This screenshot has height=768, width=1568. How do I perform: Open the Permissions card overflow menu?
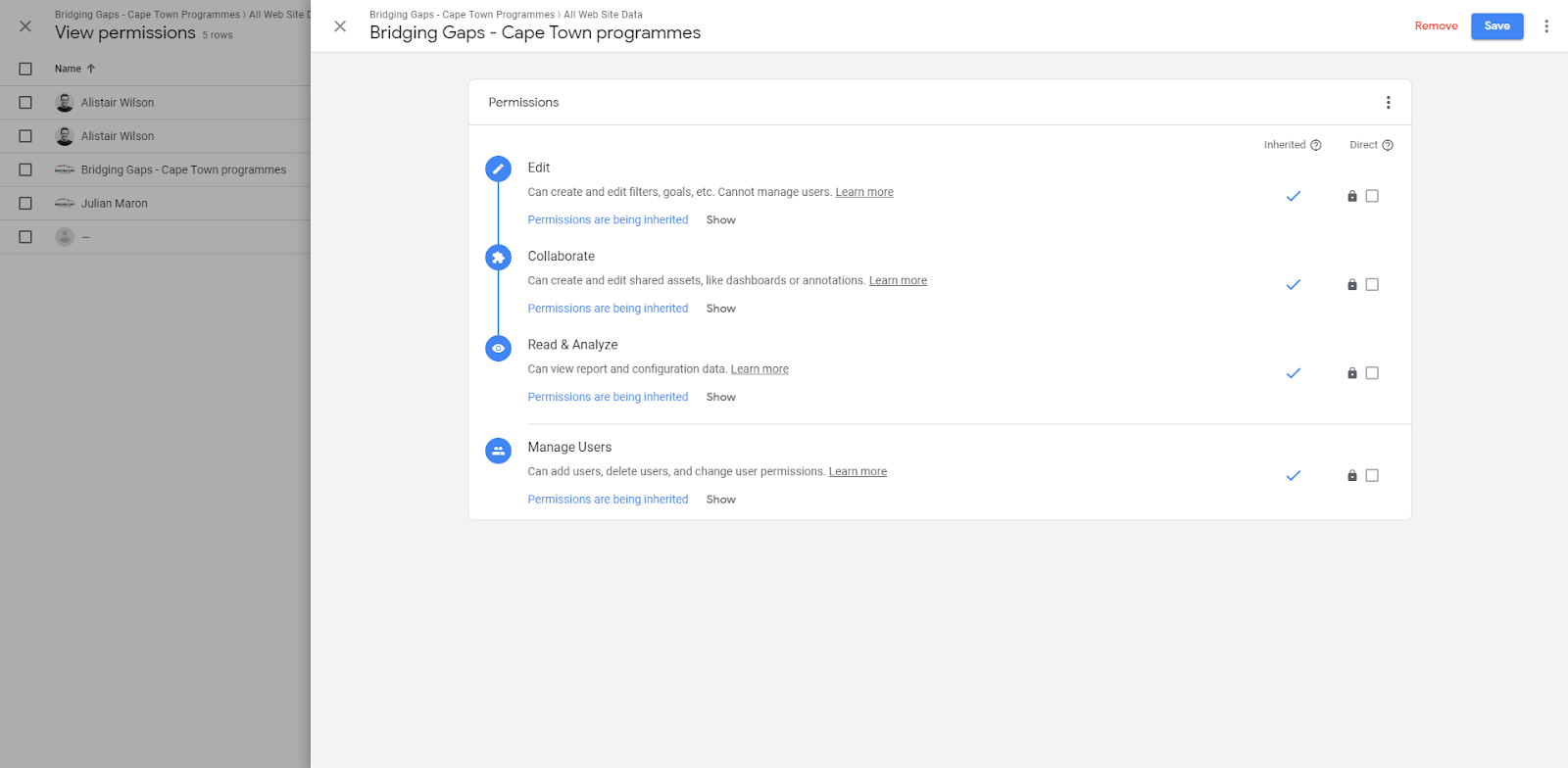[x=1388, y=103]
